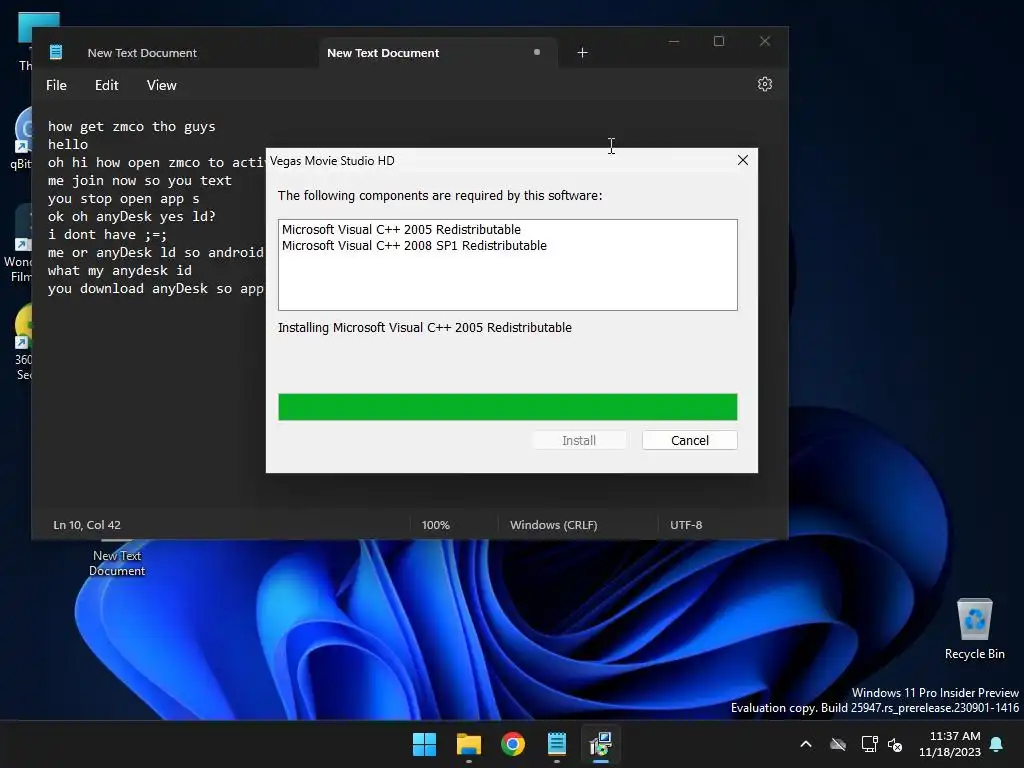
Task: Click the line "you stop open app s"
Action: [x=123, y=199]
